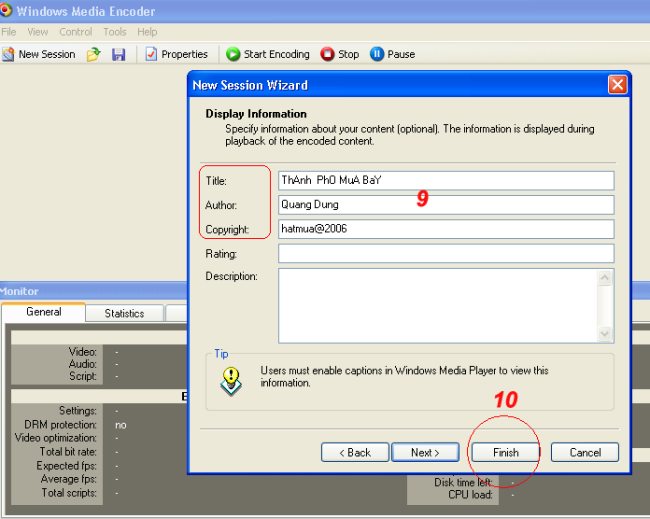This screenshot has height=519, width=650.
Task: Click the Back button in wizard
Action: coord(354,452)
